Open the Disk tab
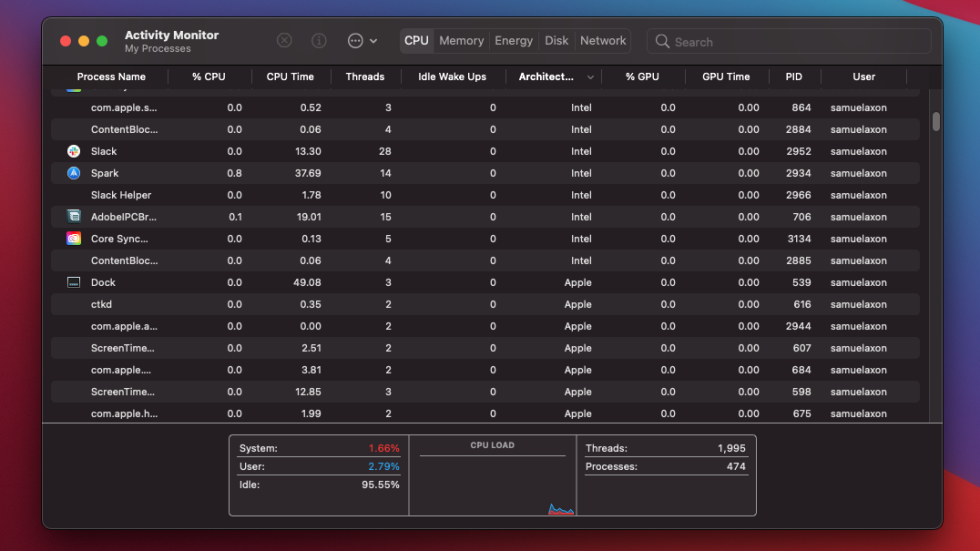Viewport: 980px width, 551px height. pyautogui.click(x=556, y=41)
